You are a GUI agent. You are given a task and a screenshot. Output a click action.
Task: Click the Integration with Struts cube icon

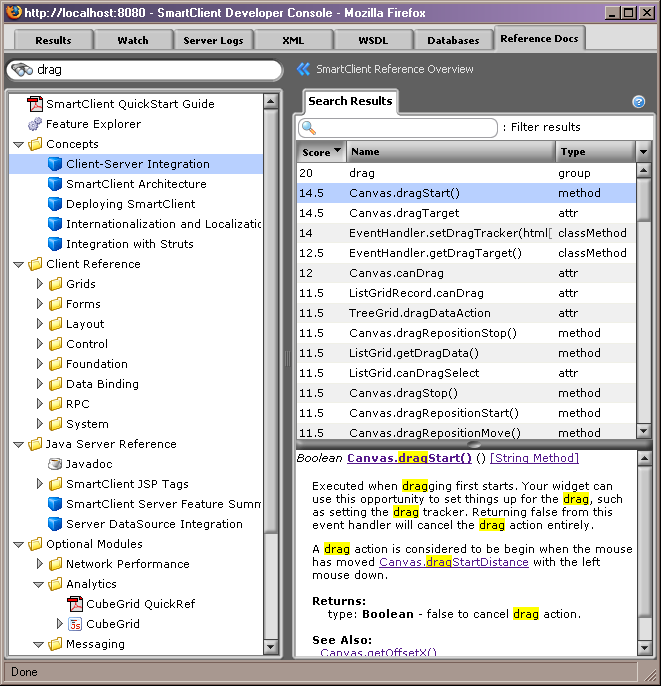[x=55, y=244]
